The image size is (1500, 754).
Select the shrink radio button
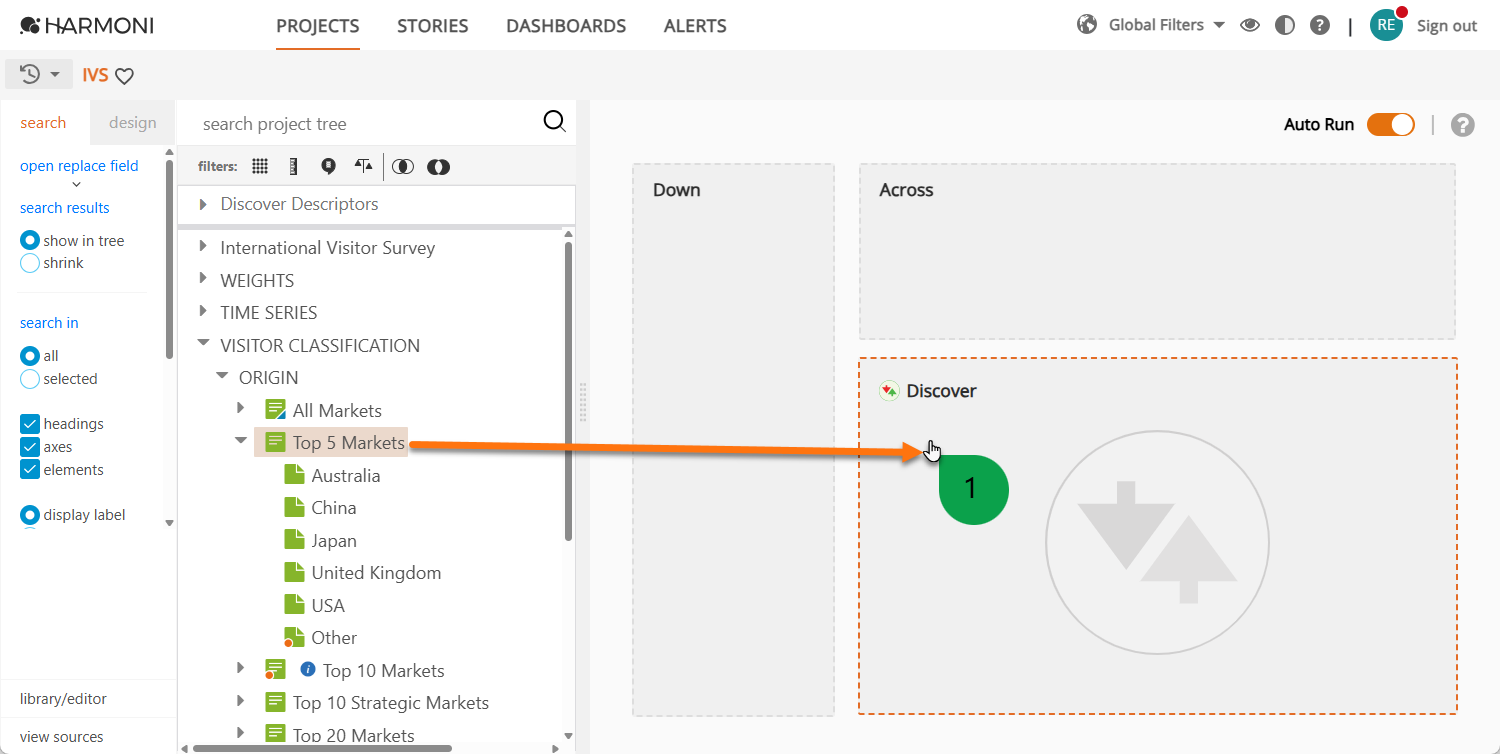(x=30, y=263)
